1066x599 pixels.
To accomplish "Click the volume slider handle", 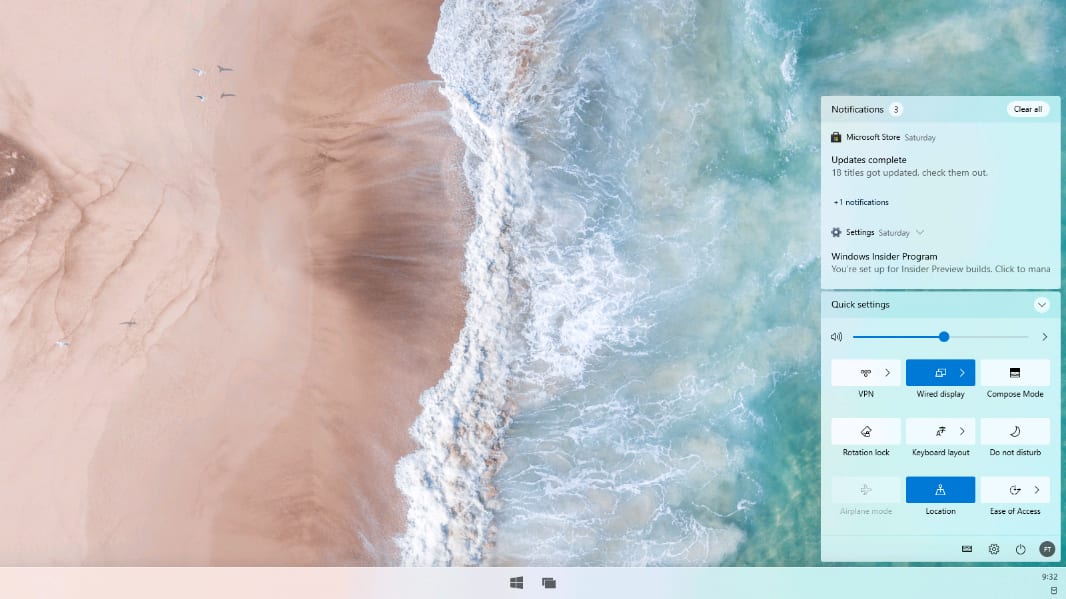I will 944,337.
